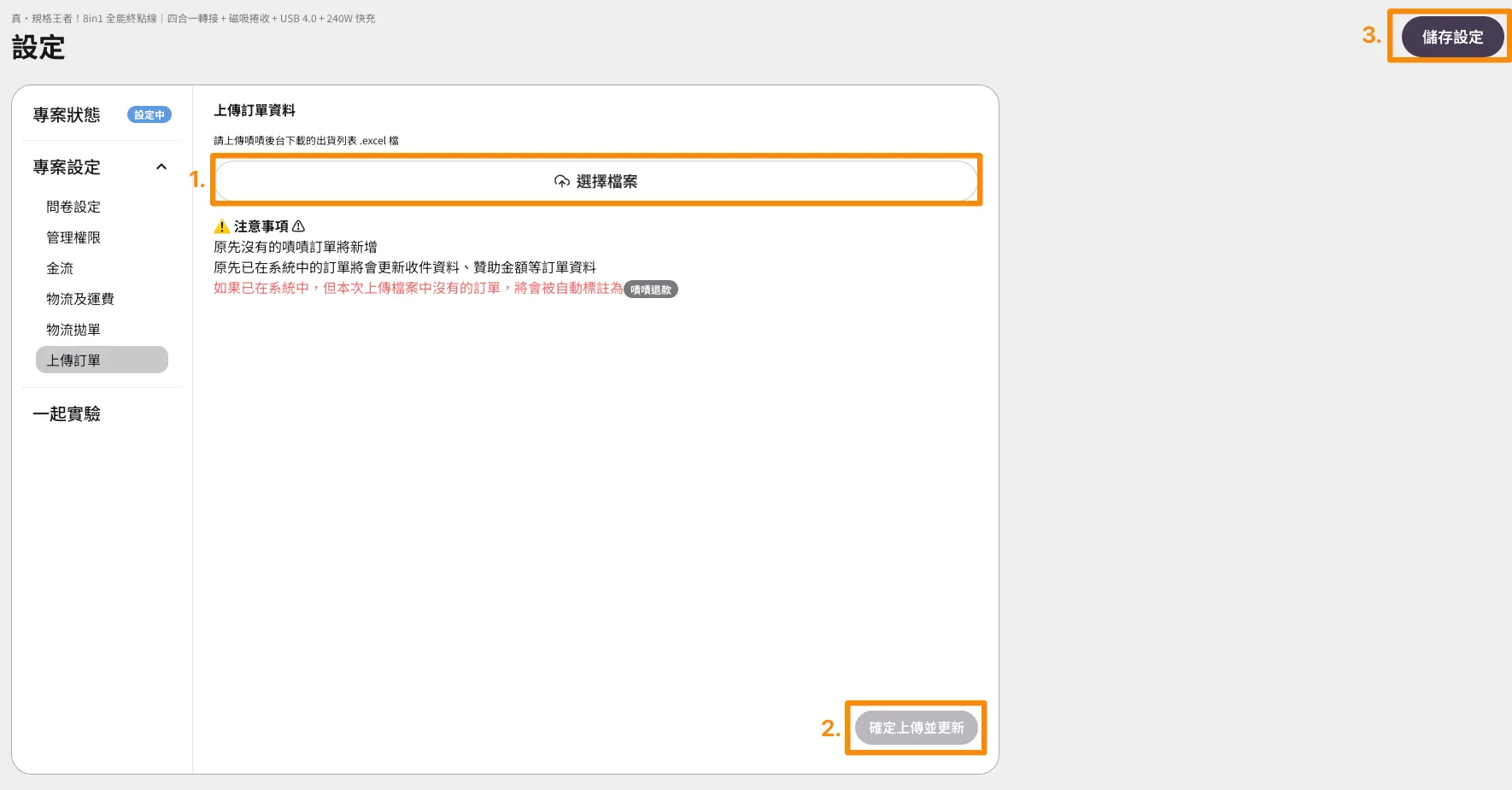The width and height of the screenshot is (1512, 790).
Task: Click the 嘖嘖退款 tag badge
Action: point(650,290)
